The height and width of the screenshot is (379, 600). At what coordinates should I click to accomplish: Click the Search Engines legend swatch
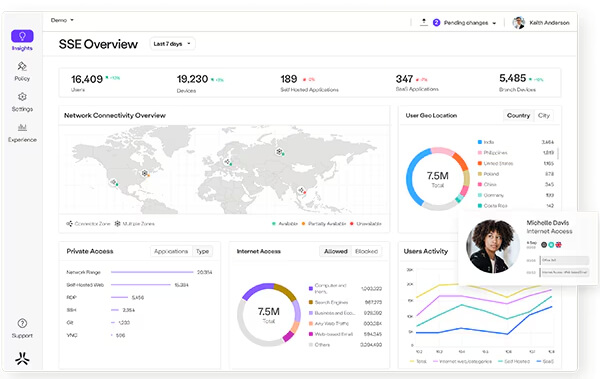[x=311, y=302]
